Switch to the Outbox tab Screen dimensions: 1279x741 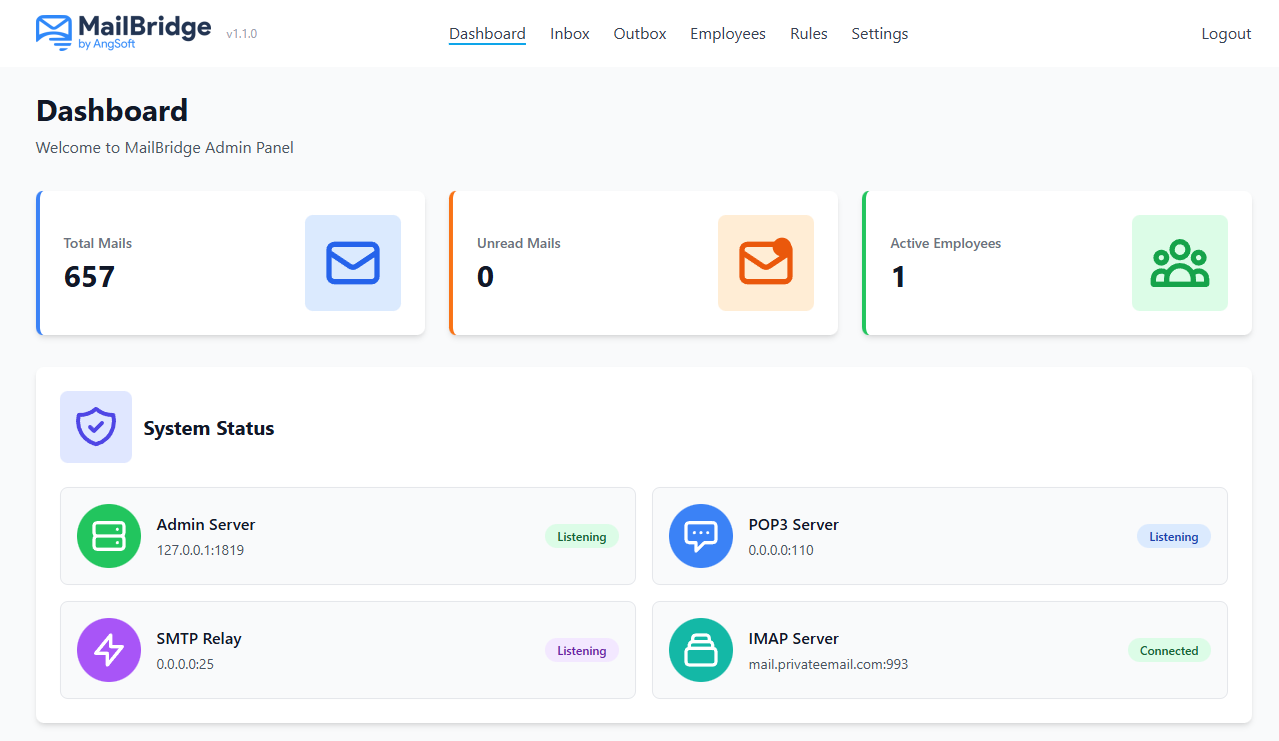click(639, 33)
